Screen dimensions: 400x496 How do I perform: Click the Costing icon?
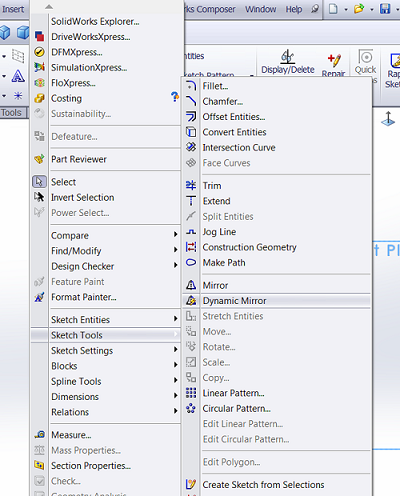pyautogui.click(x=39, y=98)
